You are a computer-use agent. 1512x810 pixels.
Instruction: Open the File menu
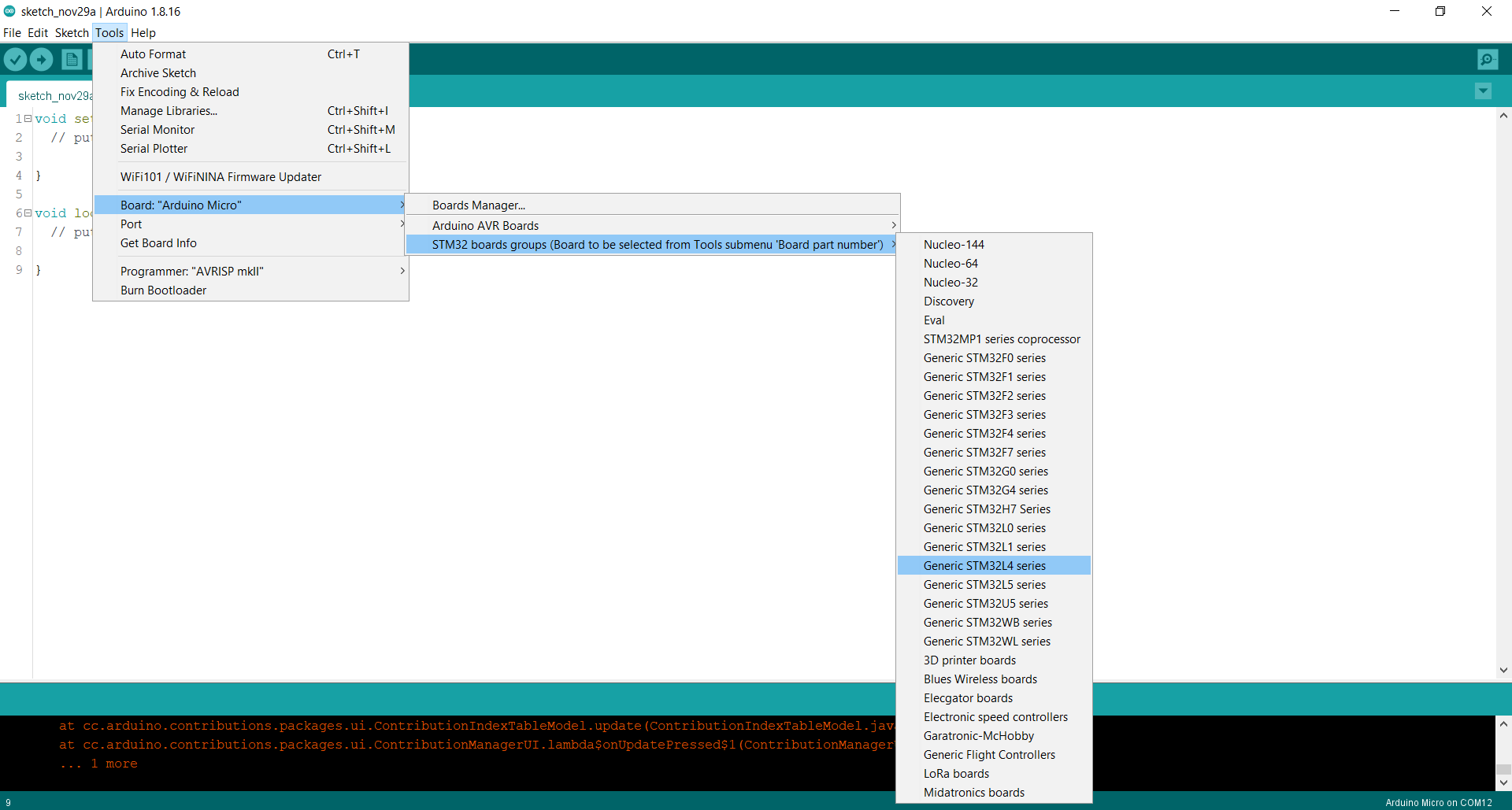coord(12,33)
